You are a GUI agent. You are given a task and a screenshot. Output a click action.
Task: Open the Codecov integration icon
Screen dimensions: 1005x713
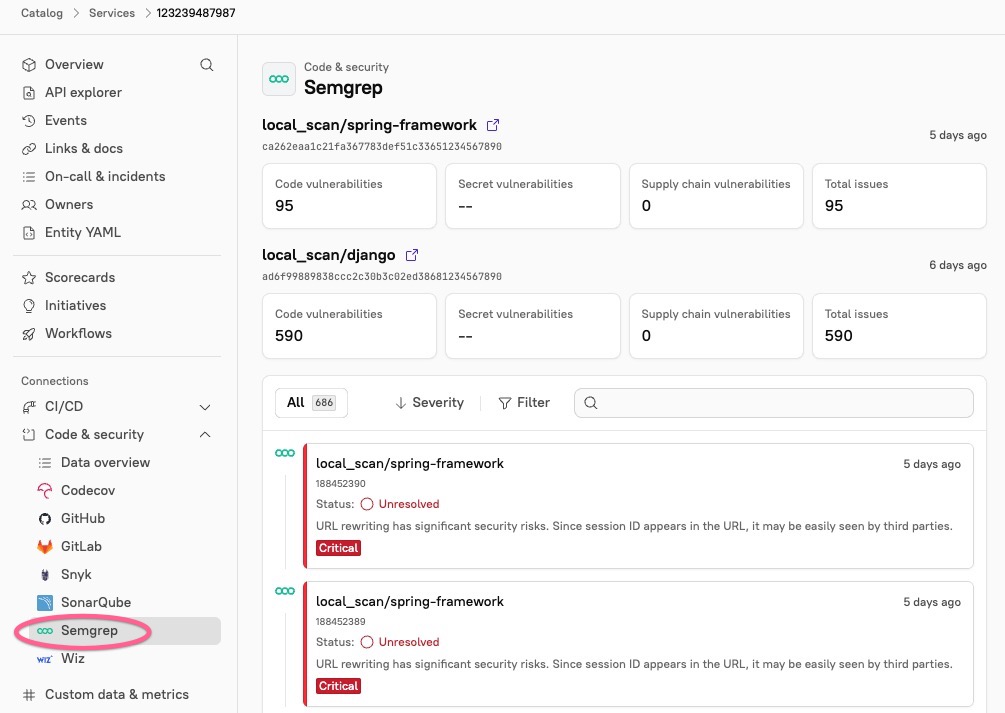pyautogui.click(x=46, y=490)
